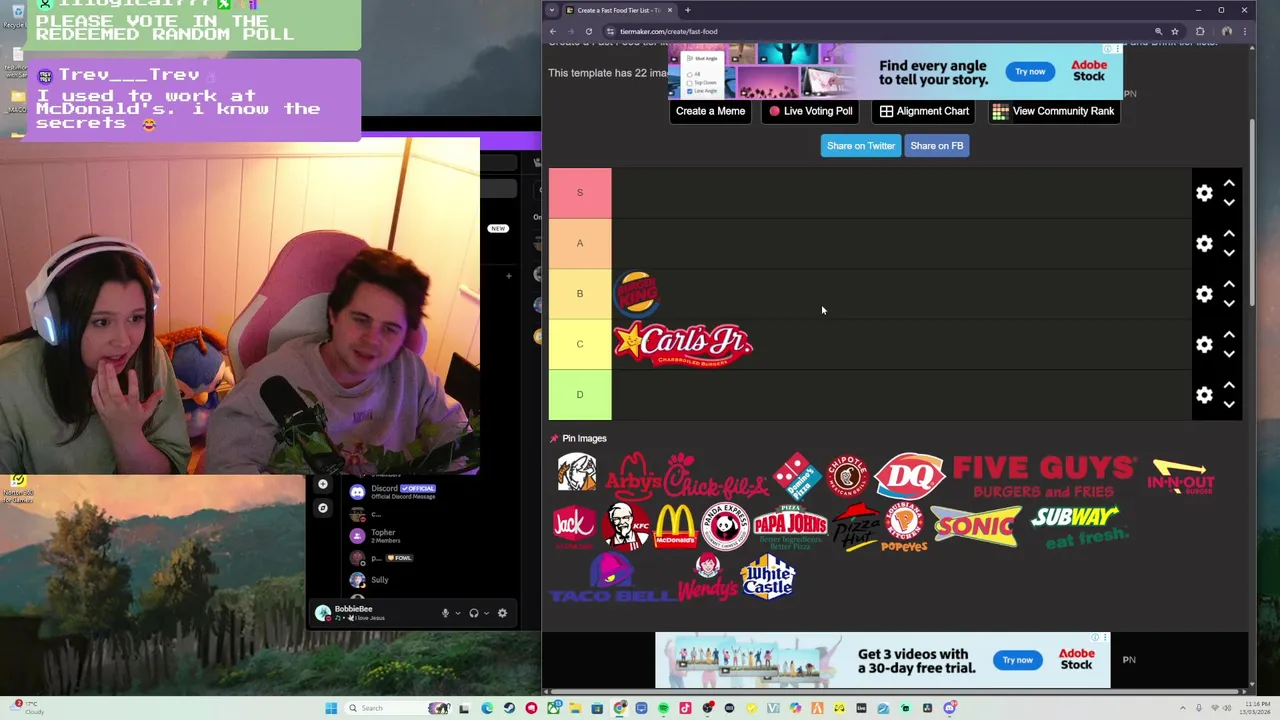Click Carl's Jr. logo in C tier
Viewport: 1280px width, 720px height.
coord(684,344)
